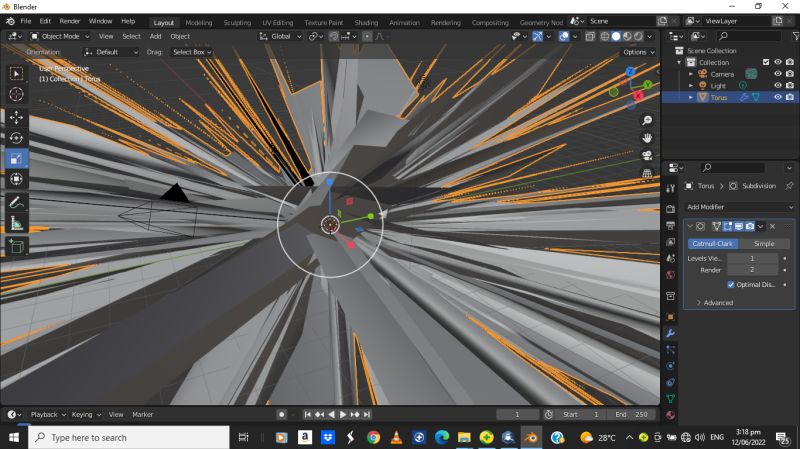This screenshot has width=800, height=449.
Task: Toggle the Optimal Display checkbox
Action: 731,285
